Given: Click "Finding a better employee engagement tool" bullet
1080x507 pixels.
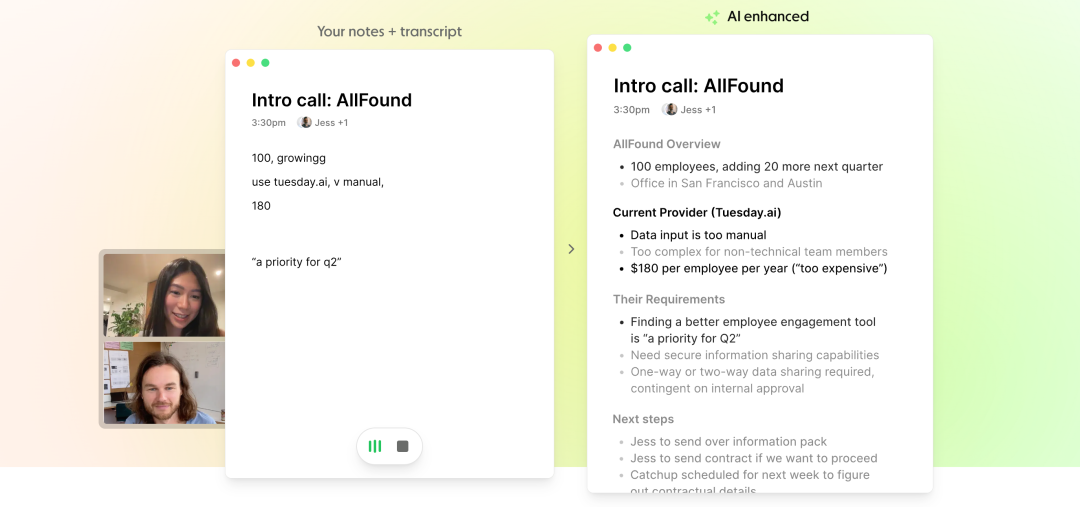Looking at the screenshot, I should click(753, 330).
